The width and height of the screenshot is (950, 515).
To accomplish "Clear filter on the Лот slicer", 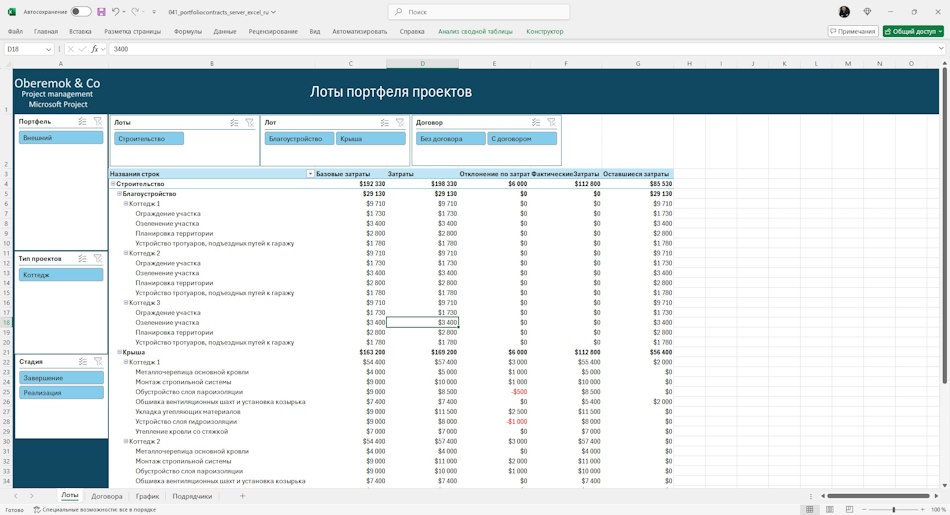I will point(400,122).
